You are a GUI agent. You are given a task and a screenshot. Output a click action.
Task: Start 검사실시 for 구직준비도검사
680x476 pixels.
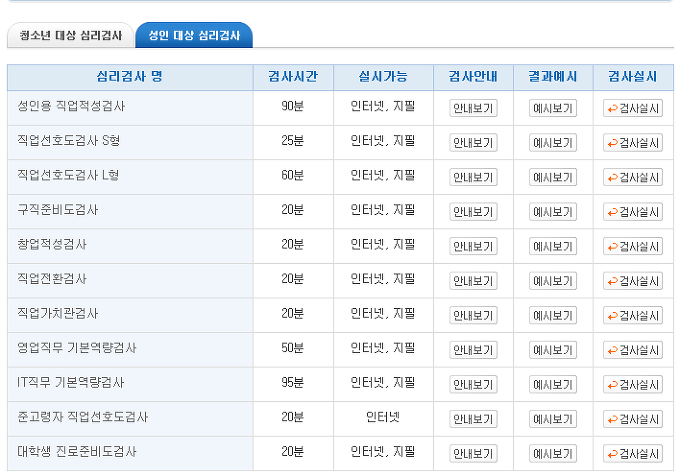click(x=633, y=212)
